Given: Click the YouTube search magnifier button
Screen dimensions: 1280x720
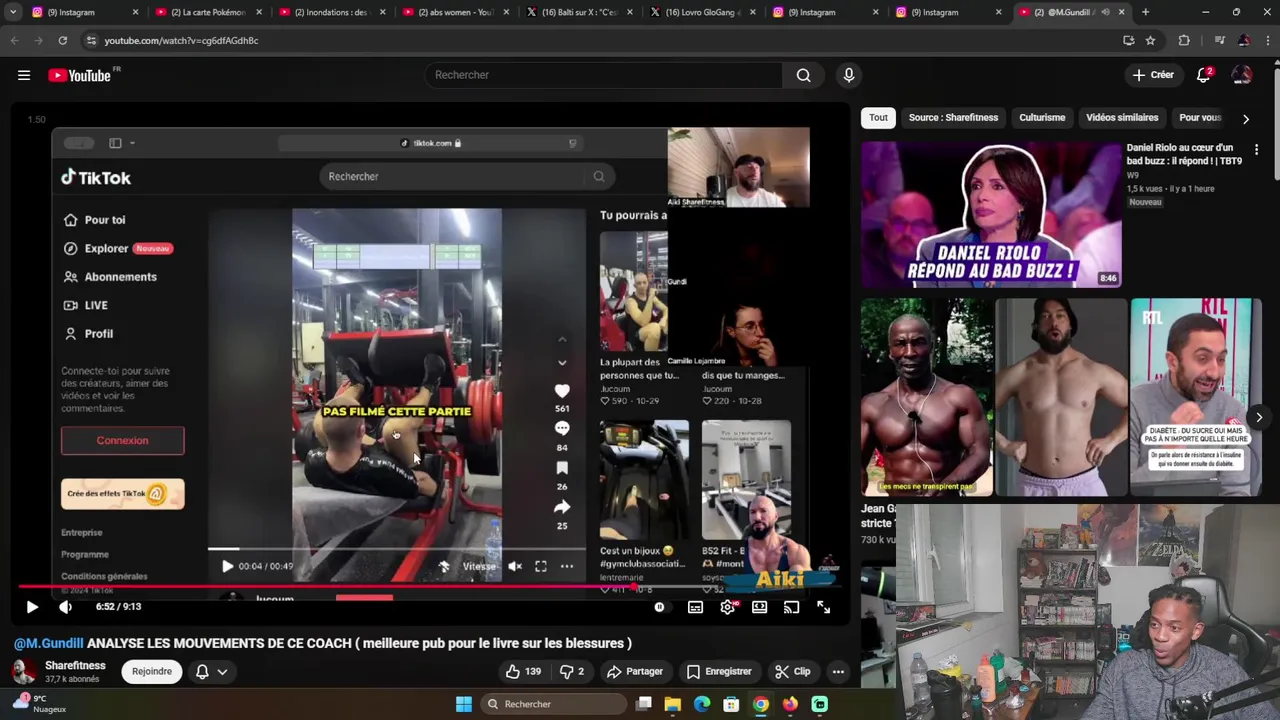Looking at the screenshot, I should click(x=803, y=75).
